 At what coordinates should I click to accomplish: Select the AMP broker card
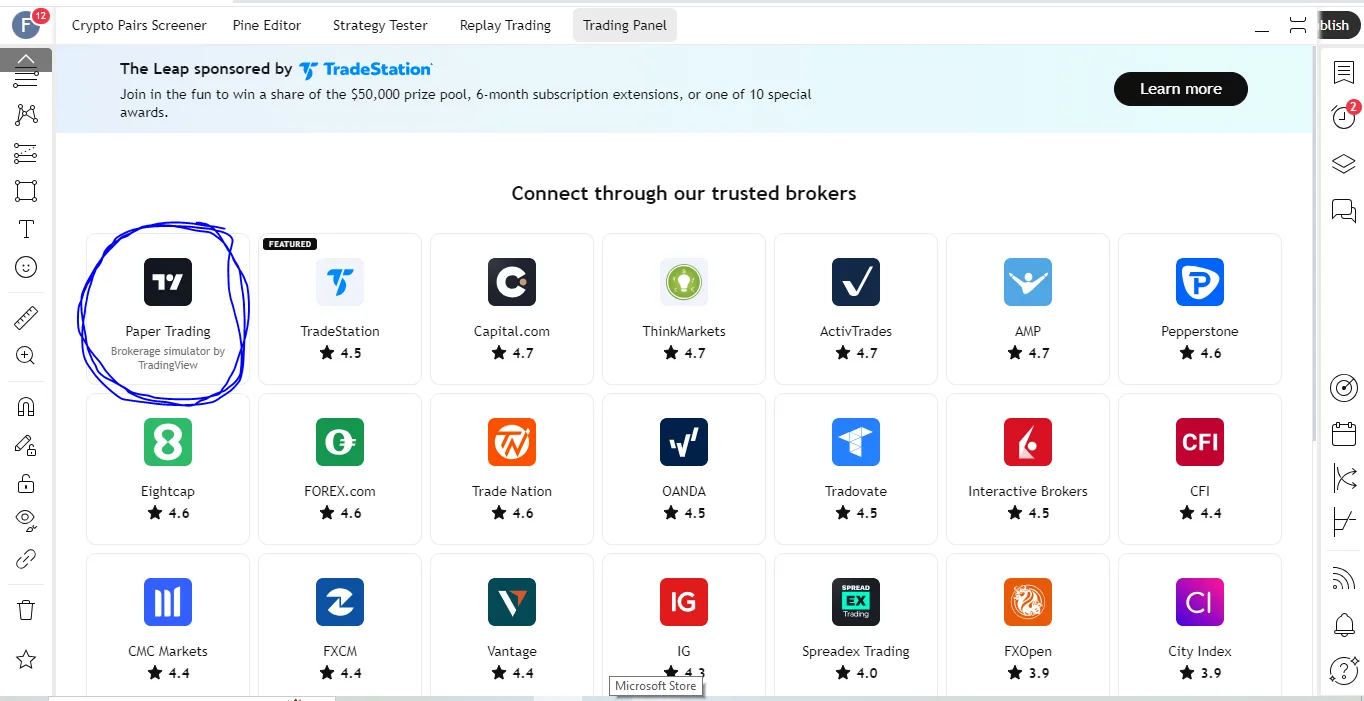click(1028, 309)
